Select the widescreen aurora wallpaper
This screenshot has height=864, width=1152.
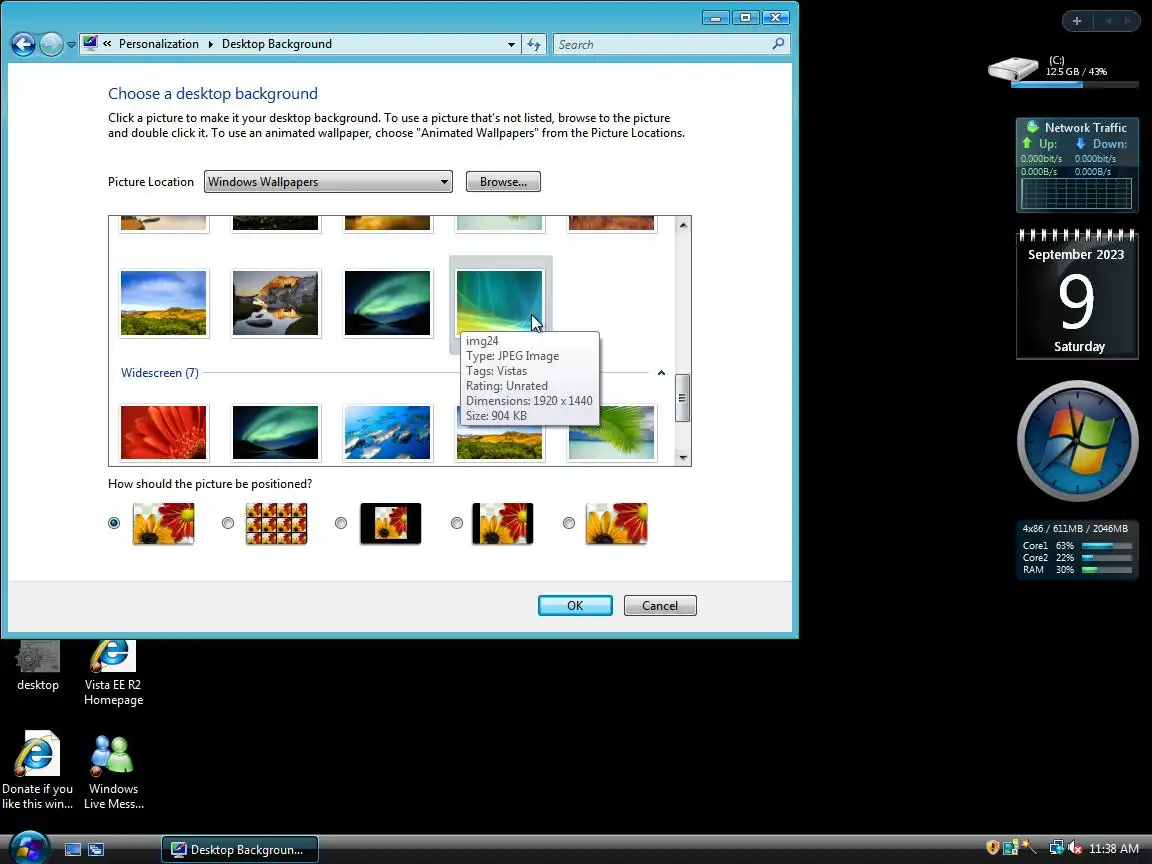coord(276,432)
